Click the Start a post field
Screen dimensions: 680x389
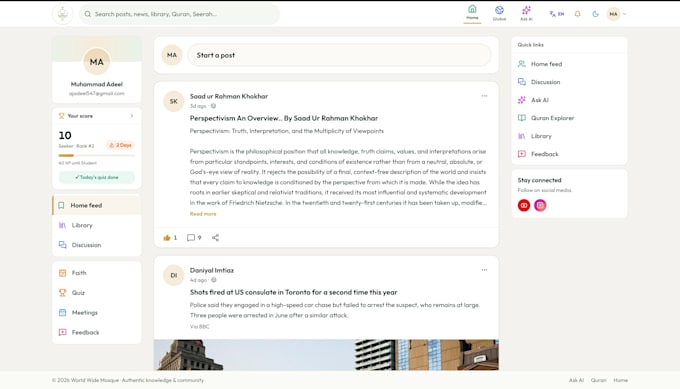[339, 55]
